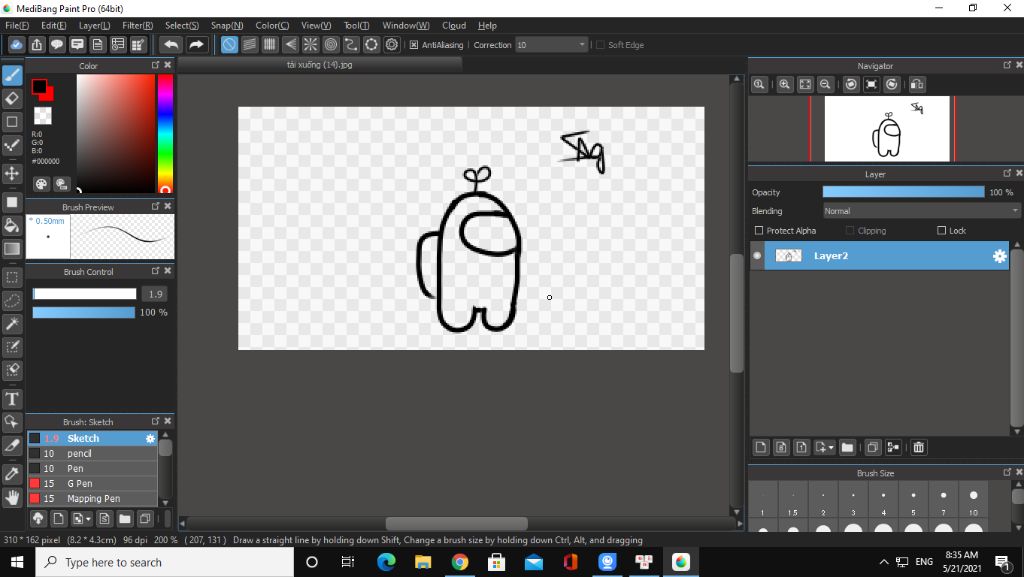Undock the Layer panel
This screenshot has height=577, width=1024.
click(x=1007, y=174)
